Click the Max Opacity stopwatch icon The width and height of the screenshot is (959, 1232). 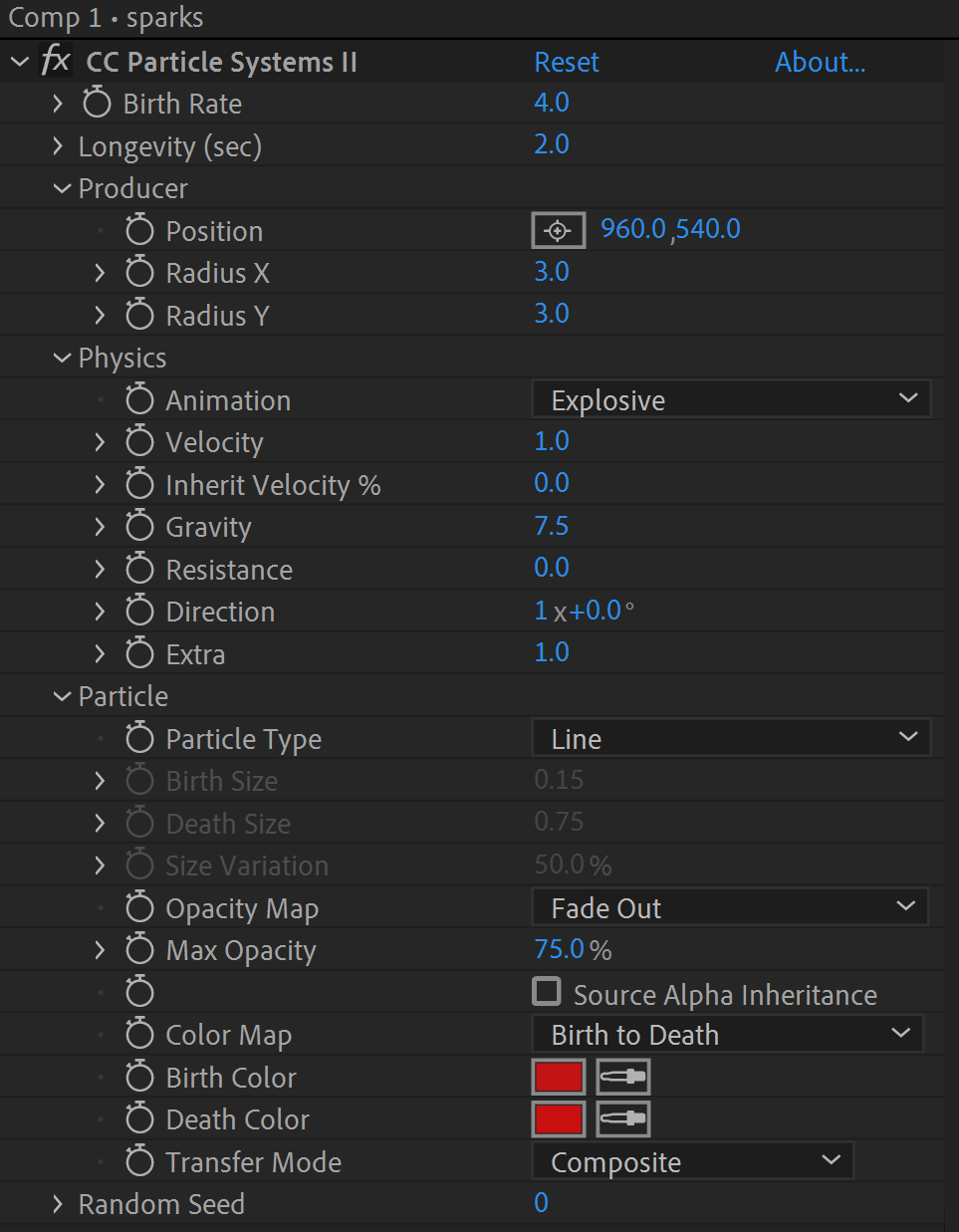pyautogui.click(x=139, y=949)
